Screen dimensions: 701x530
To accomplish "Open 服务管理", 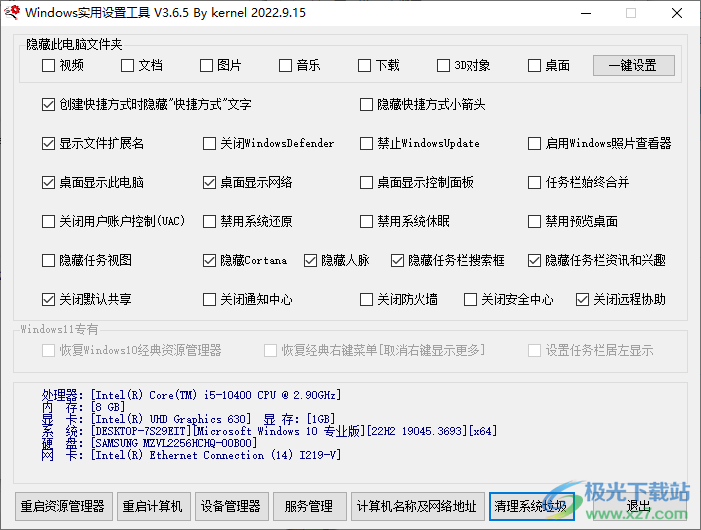I will pyautogui.click(x=309, y=506).
